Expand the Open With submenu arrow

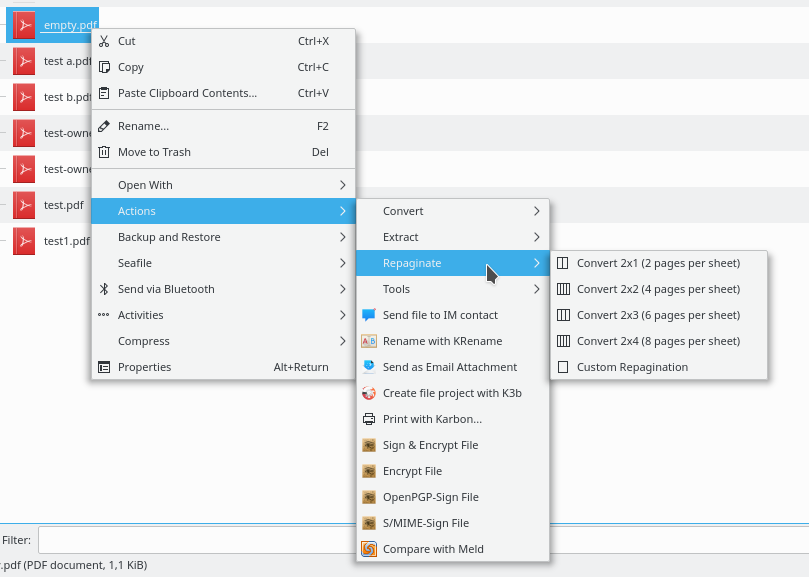[x=343, y=185]
